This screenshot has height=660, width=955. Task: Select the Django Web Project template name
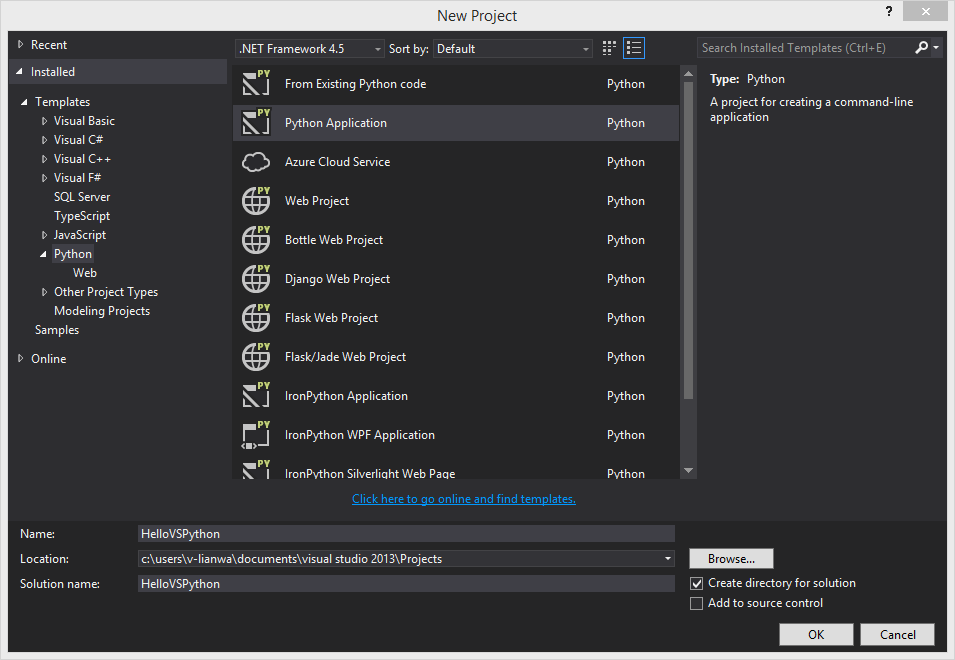[x=337, y=279]
